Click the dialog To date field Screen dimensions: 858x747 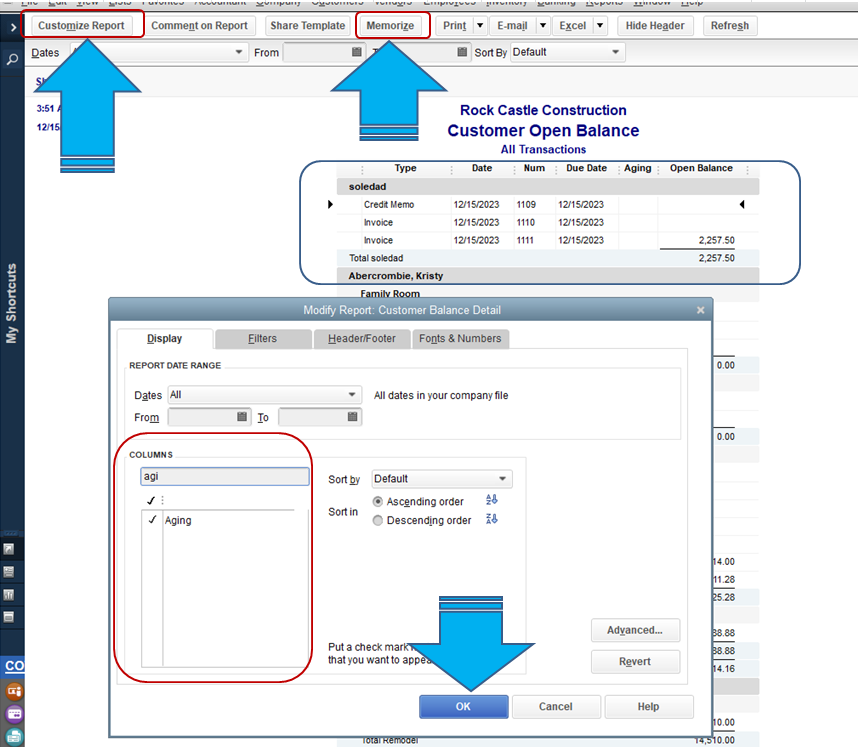point(320,417)
